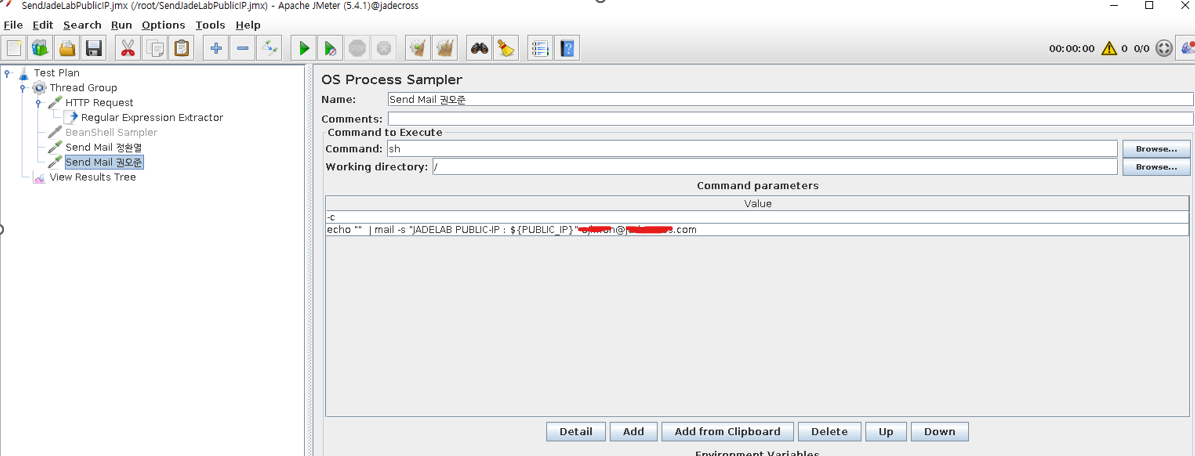Click Browse button next to Working directory
Viewport: 1195px width, 456px height.
pos(1156,166)
